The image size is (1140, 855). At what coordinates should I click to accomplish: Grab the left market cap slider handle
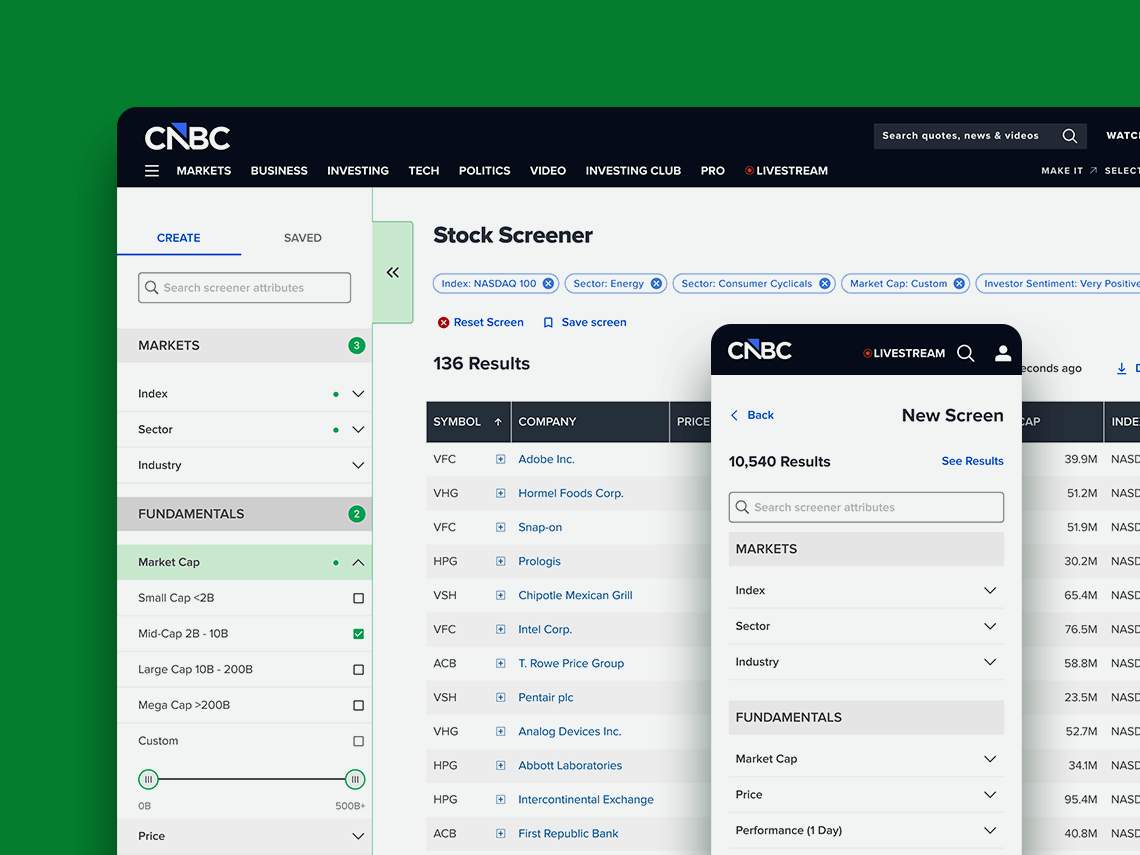[148, 779]
